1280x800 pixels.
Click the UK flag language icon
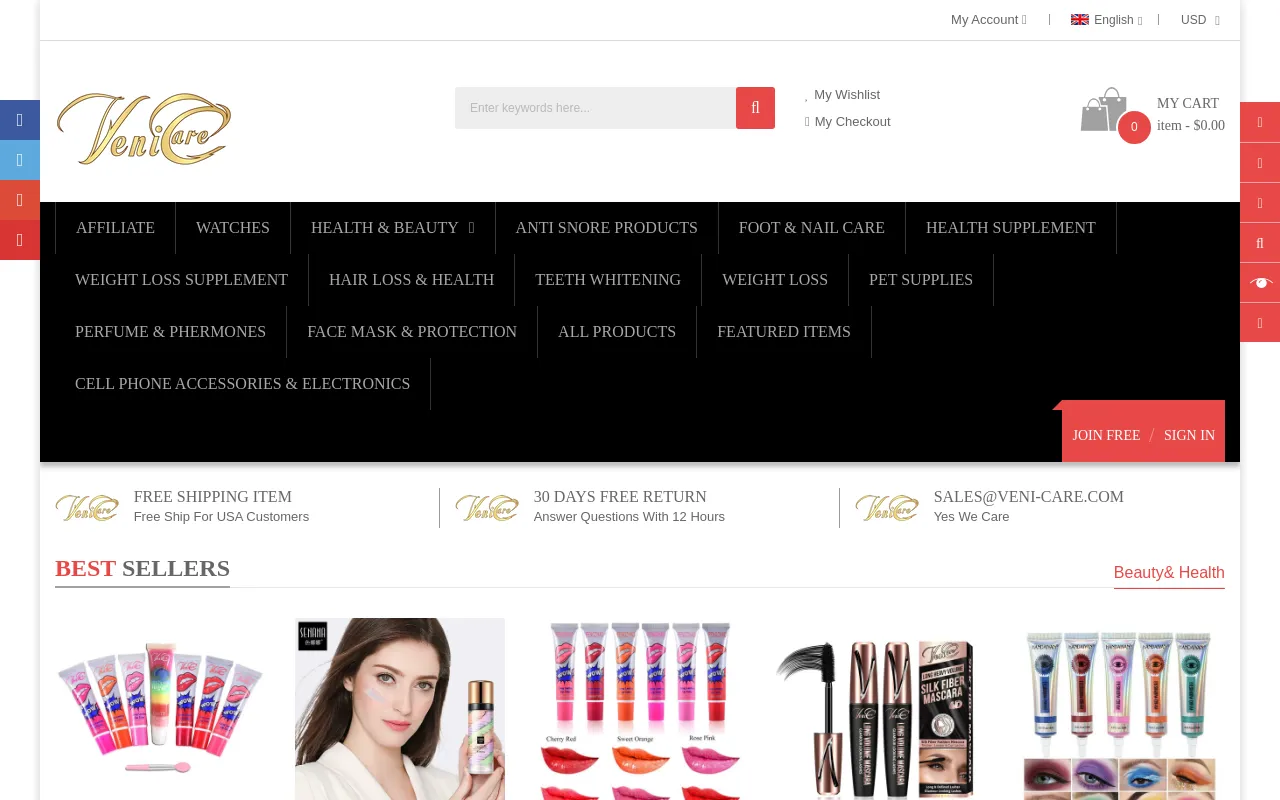(x=1080, y=19)
